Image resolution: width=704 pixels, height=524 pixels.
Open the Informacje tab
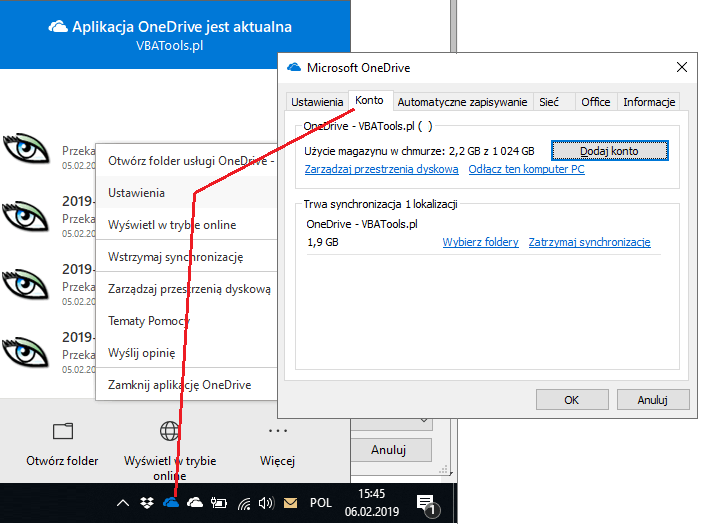649,102
